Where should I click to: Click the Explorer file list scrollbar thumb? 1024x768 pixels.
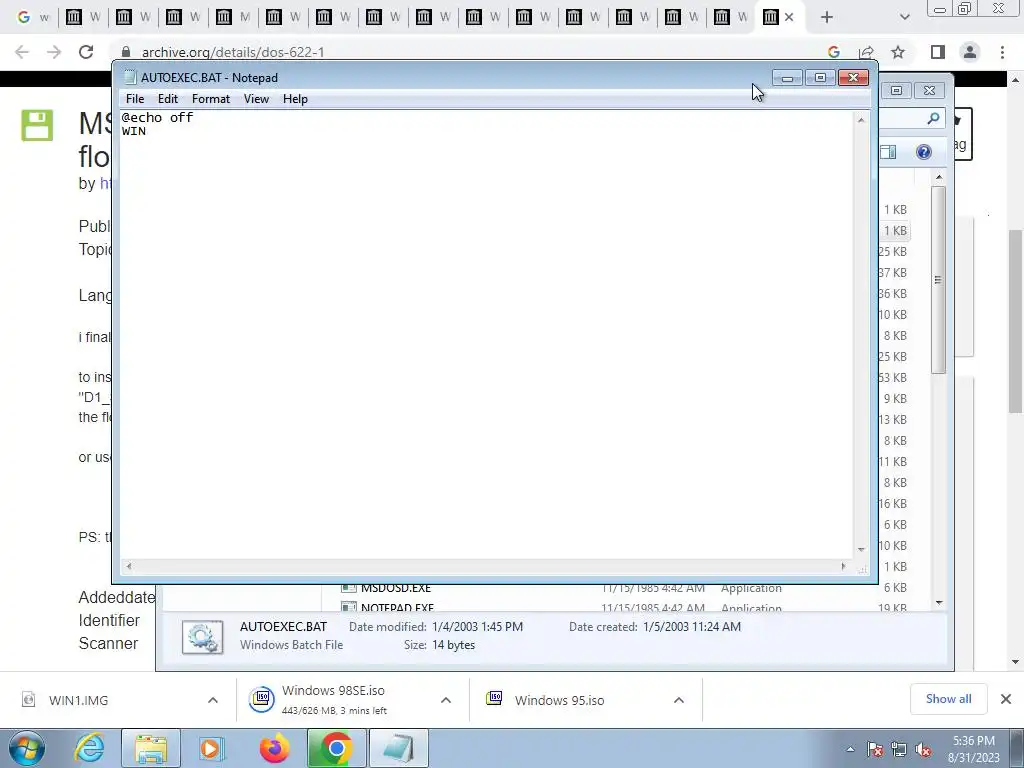(x=938, y=280)
